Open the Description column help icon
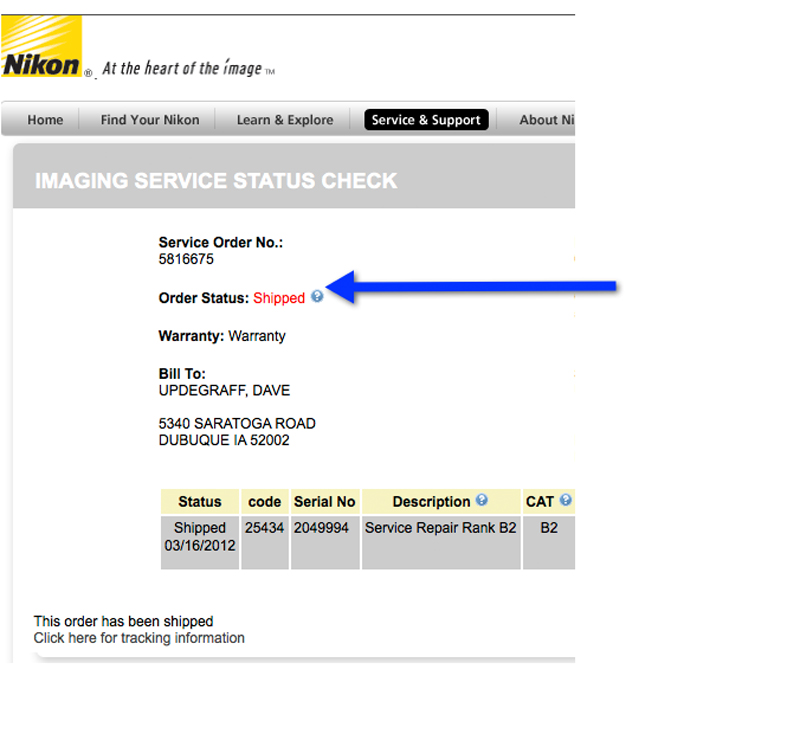Viewport: 800px width, 753px height. point(482,501)
